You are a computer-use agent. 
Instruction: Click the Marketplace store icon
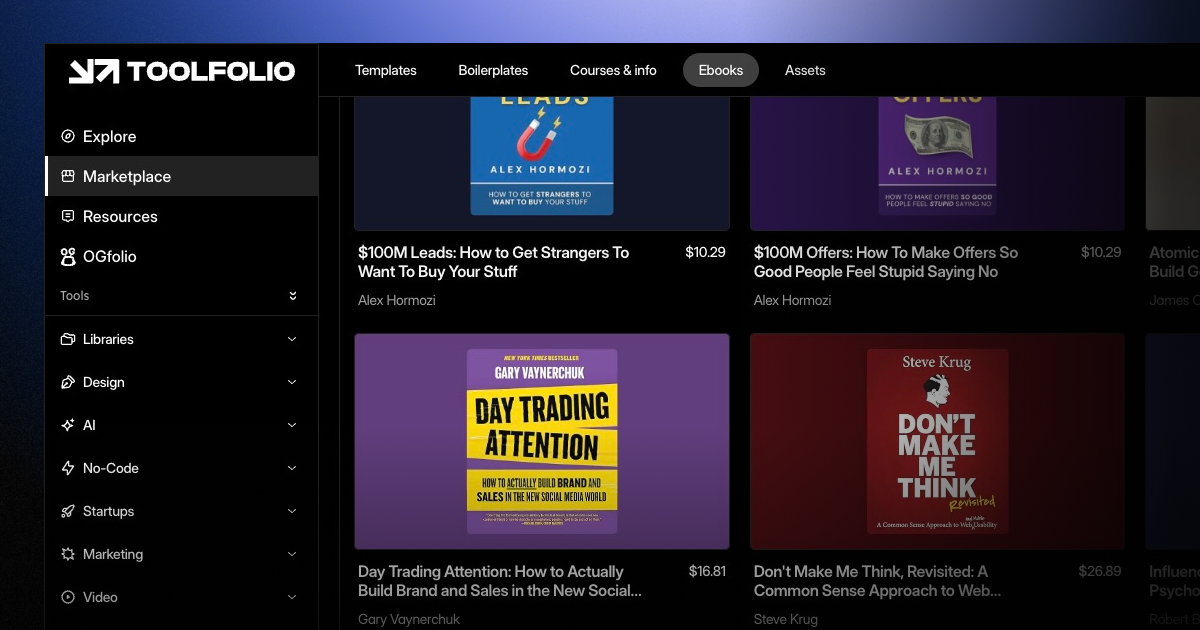(x=68, y=176)
